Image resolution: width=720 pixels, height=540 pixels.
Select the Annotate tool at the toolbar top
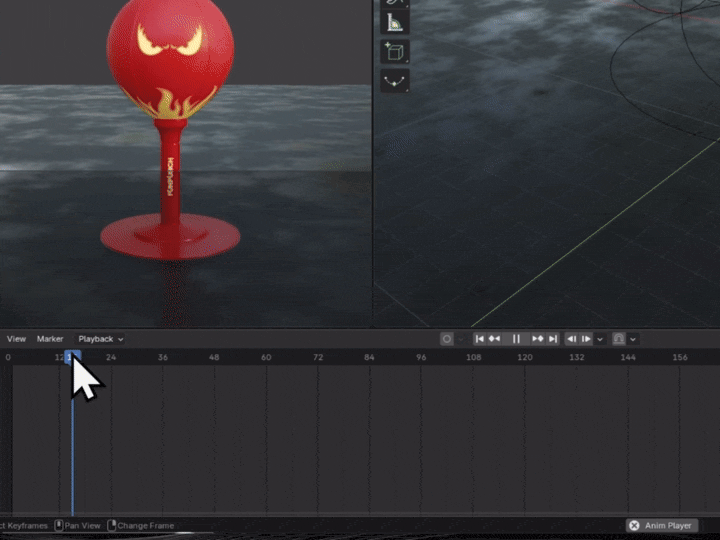(x=395, y=3)
